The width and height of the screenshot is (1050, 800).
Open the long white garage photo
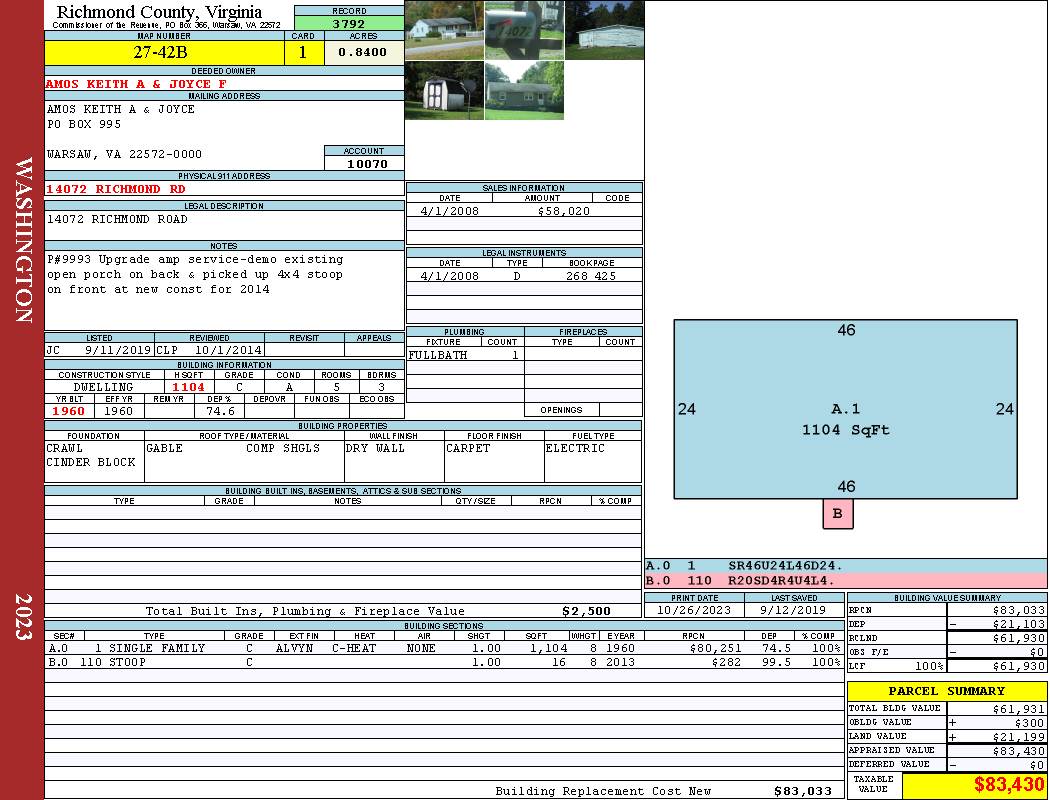[603, 30]
